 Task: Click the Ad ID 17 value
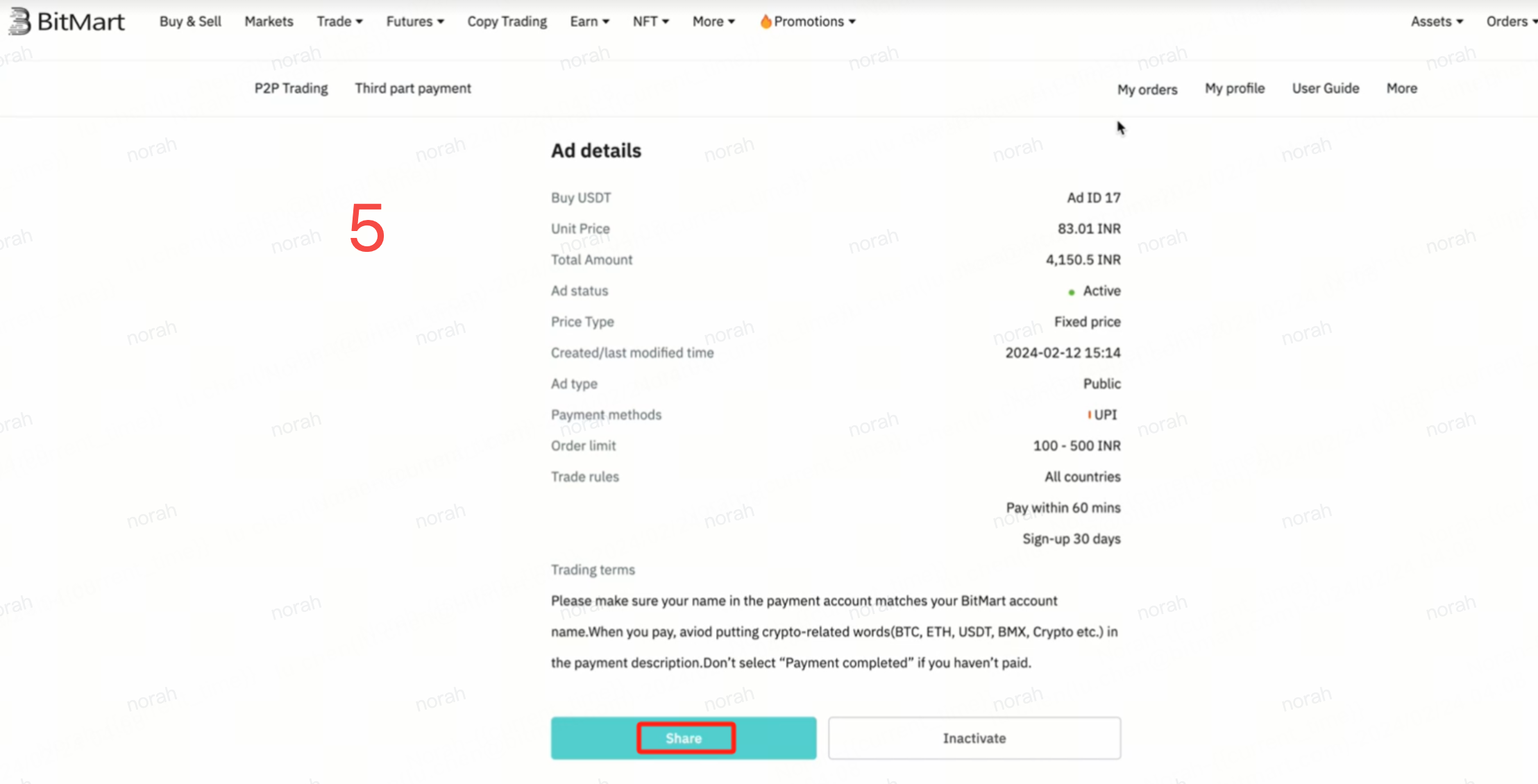[1094, 198]
